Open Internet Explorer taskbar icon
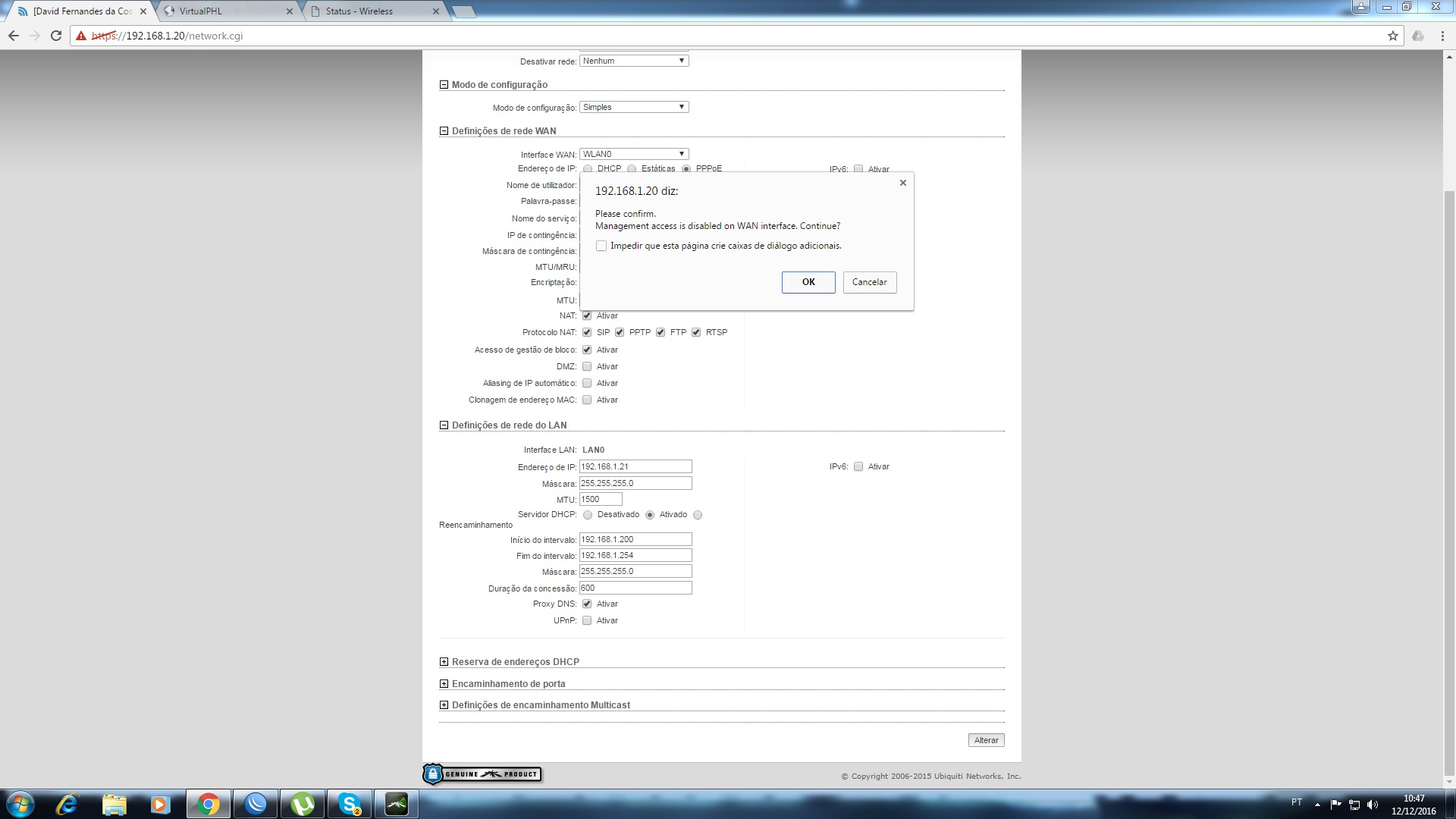This screenshot has width=1456, height=819. click(x=67, y=804)
